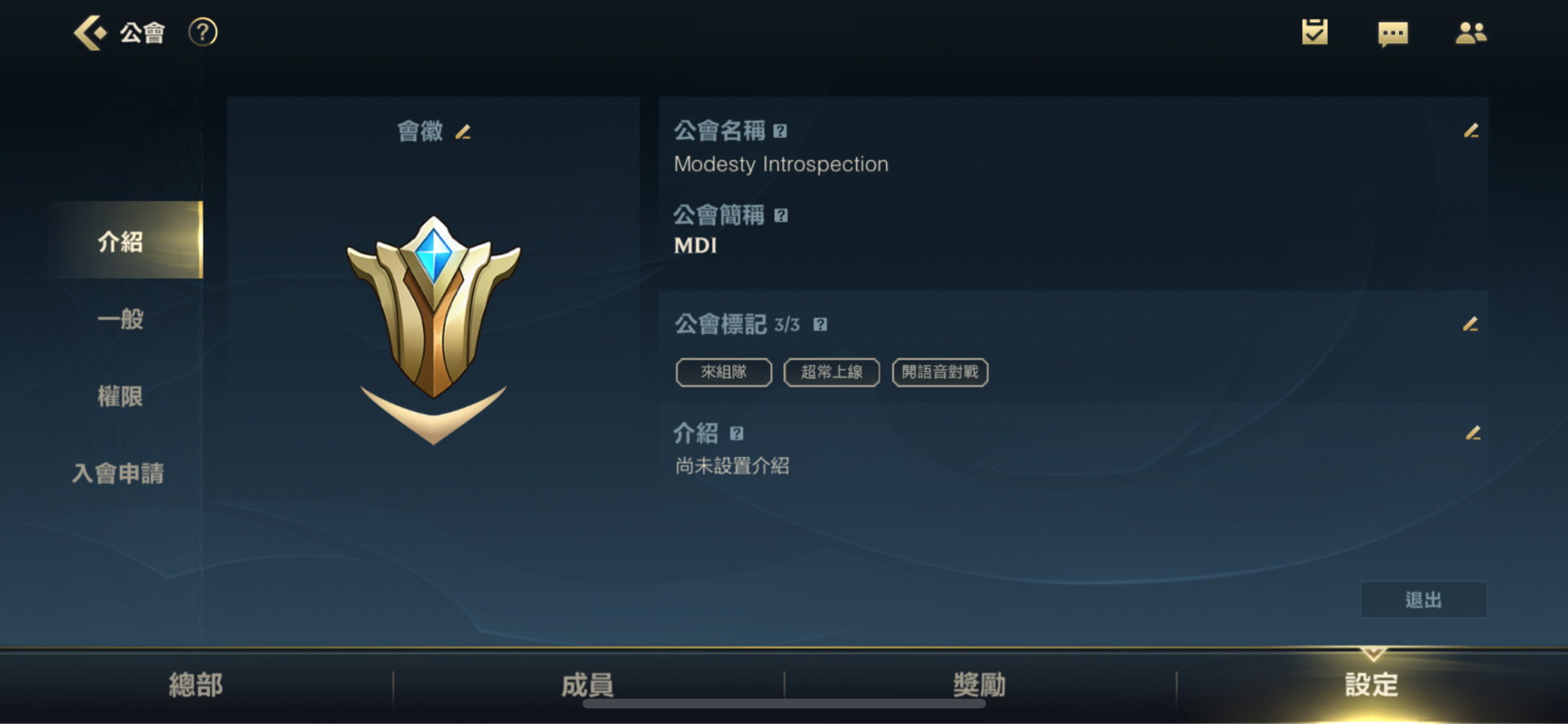Select the 一般 side tab

tap(121, 318)
